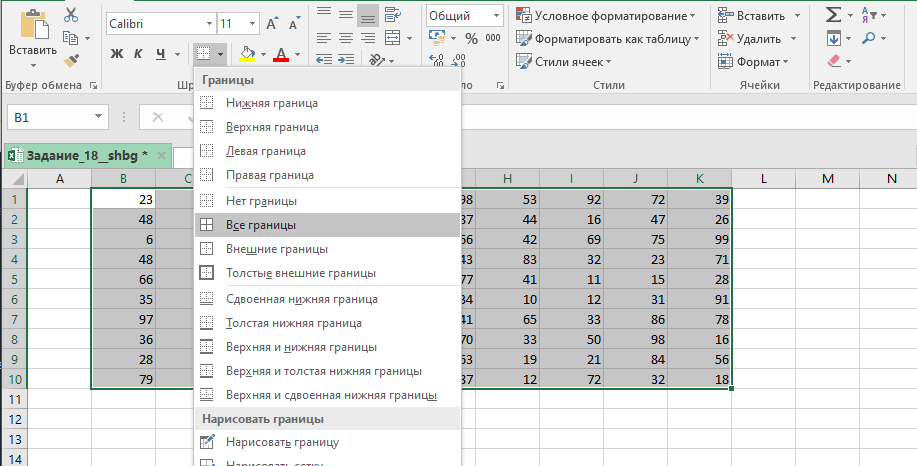
Task: Click the AutoSum sigma icon
Action: (833, 15)
